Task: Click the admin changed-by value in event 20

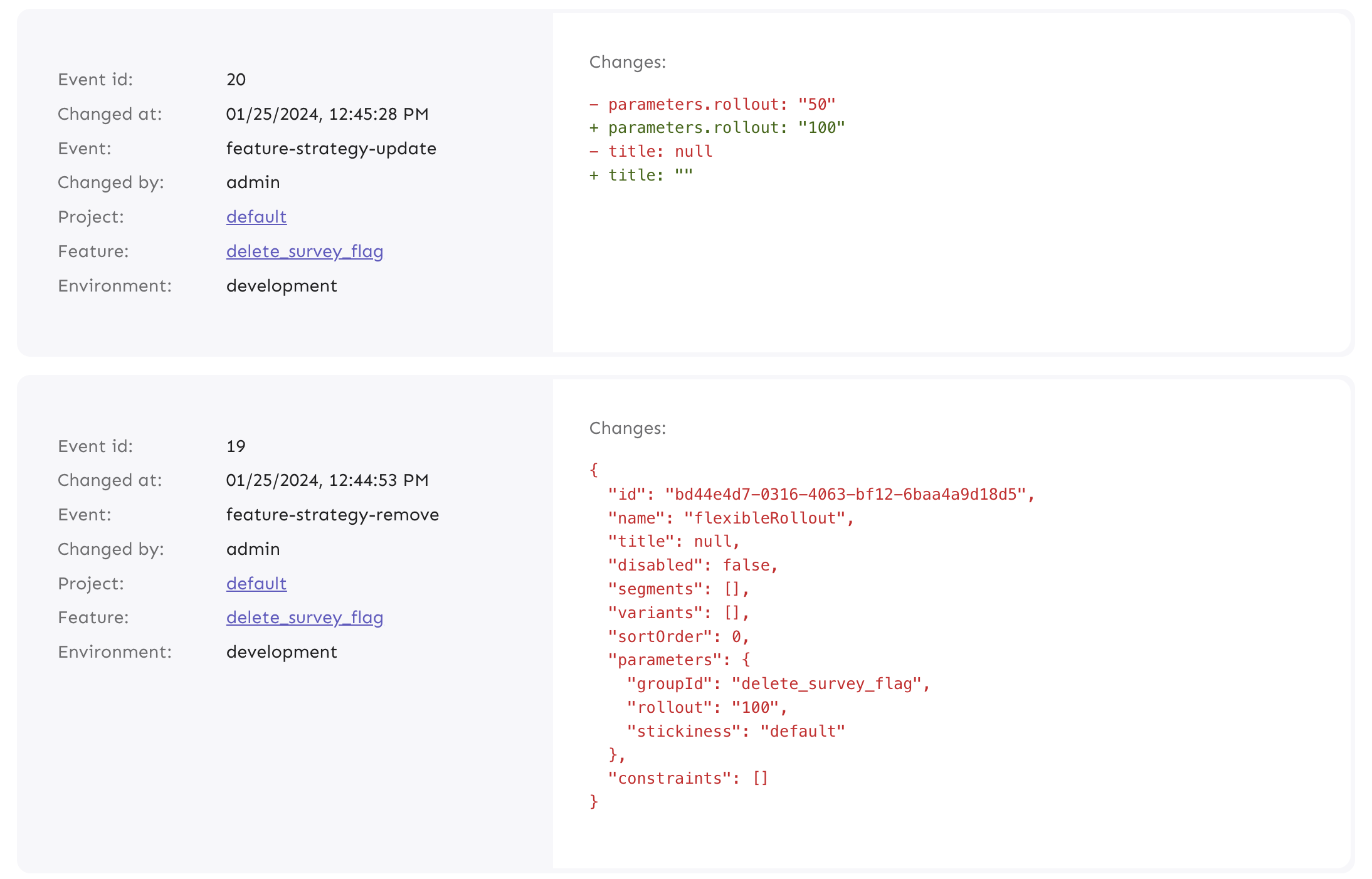Action: [x=253, y=182]
